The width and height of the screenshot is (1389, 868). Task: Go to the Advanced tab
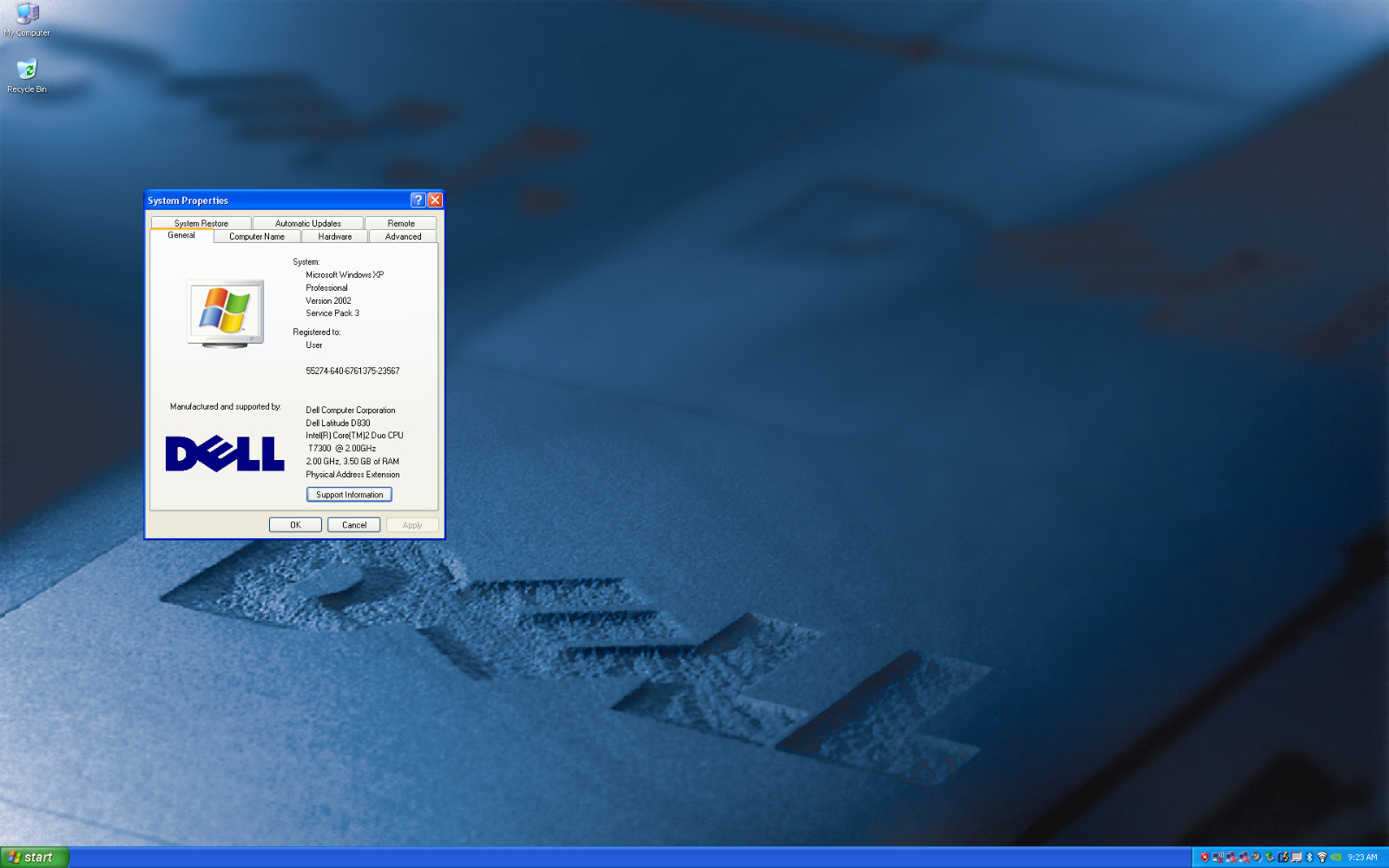(x=404, y=236)
